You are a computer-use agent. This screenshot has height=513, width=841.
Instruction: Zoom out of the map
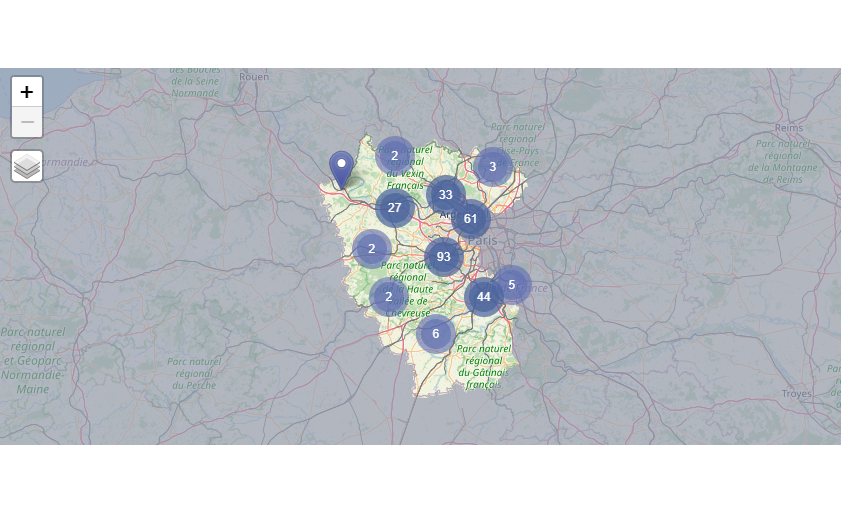pyautogui.click(x=27, y=122)
